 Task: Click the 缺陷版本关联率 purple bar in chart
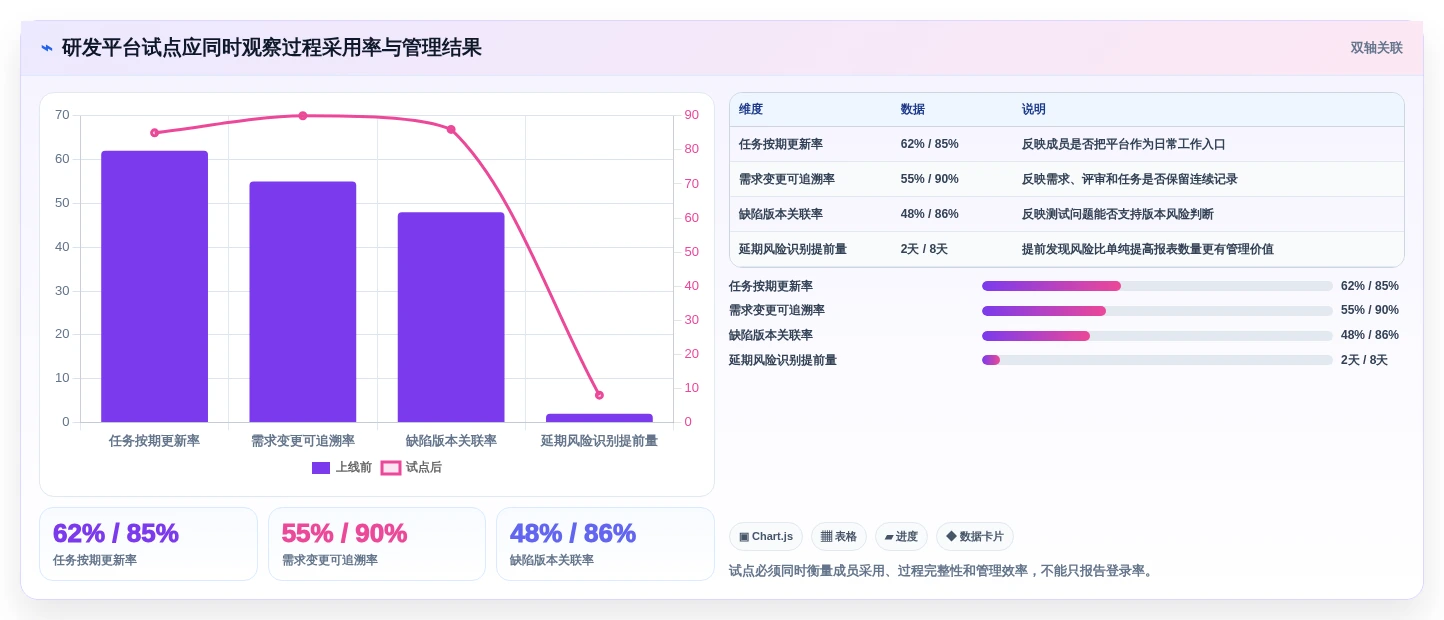(451, 317)
